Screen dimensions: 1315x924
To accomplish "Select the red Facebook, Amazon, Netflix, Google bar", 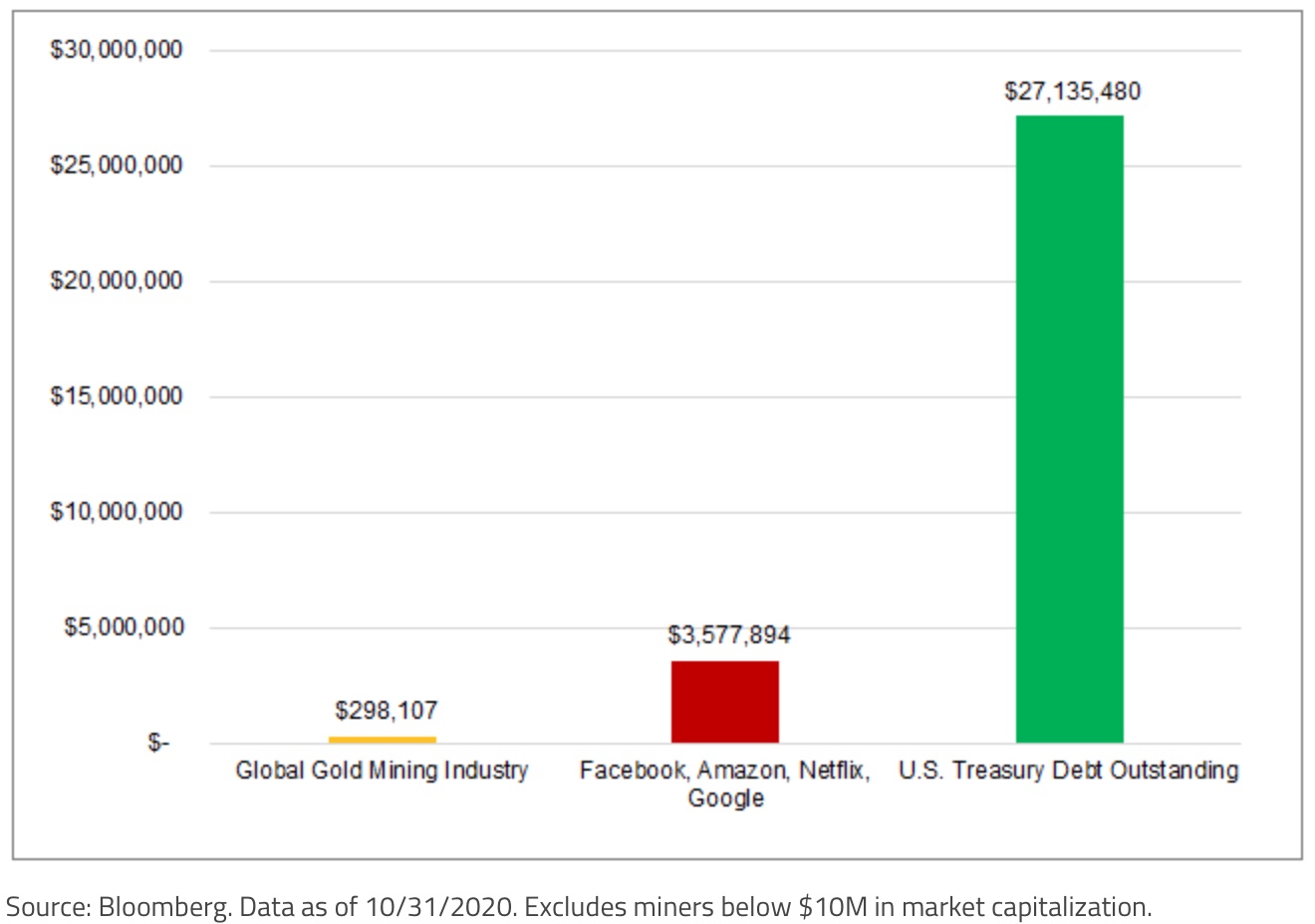I will tap(724, 701).
